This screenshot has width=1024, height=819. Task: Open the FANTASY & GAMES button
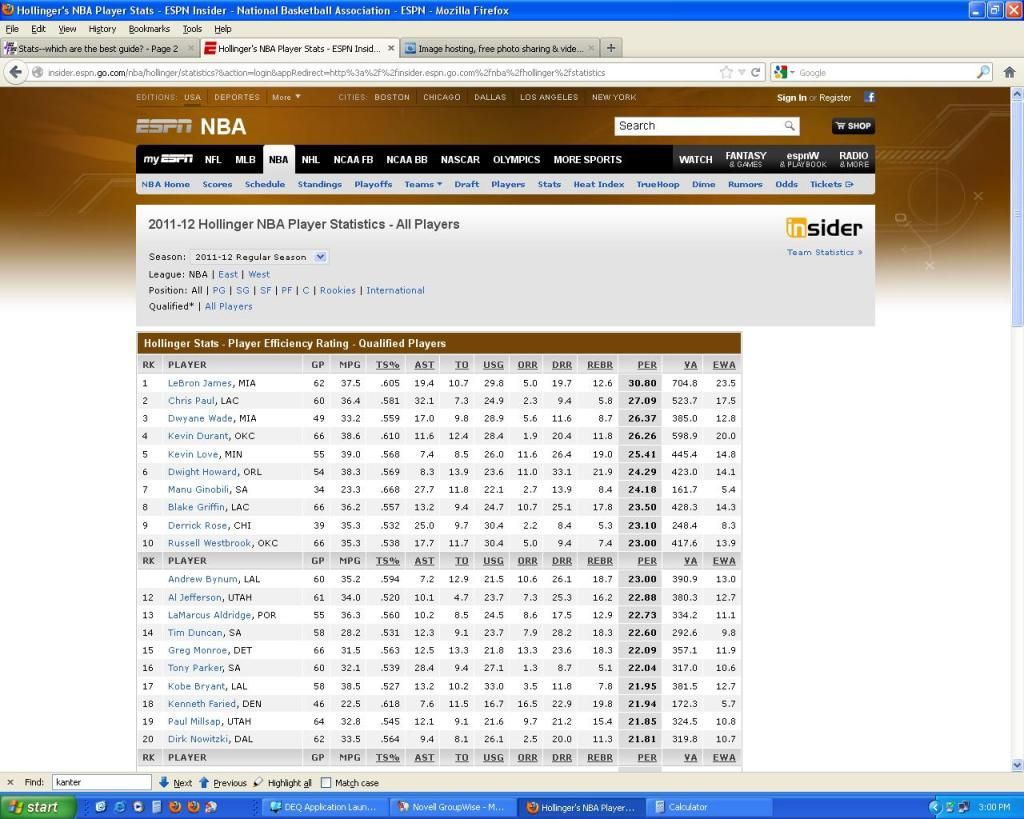click(746, 159)
